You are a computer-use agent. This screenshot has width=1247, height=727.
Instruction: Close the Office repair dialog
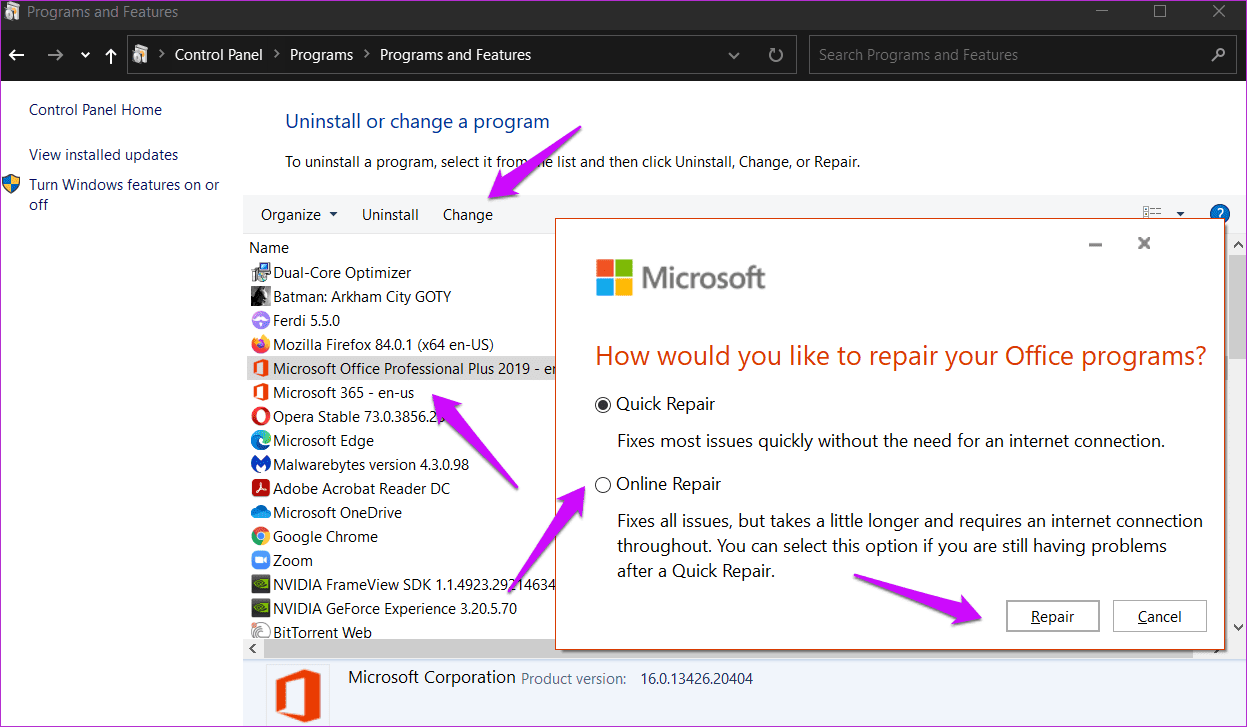tap(1144, 243)
